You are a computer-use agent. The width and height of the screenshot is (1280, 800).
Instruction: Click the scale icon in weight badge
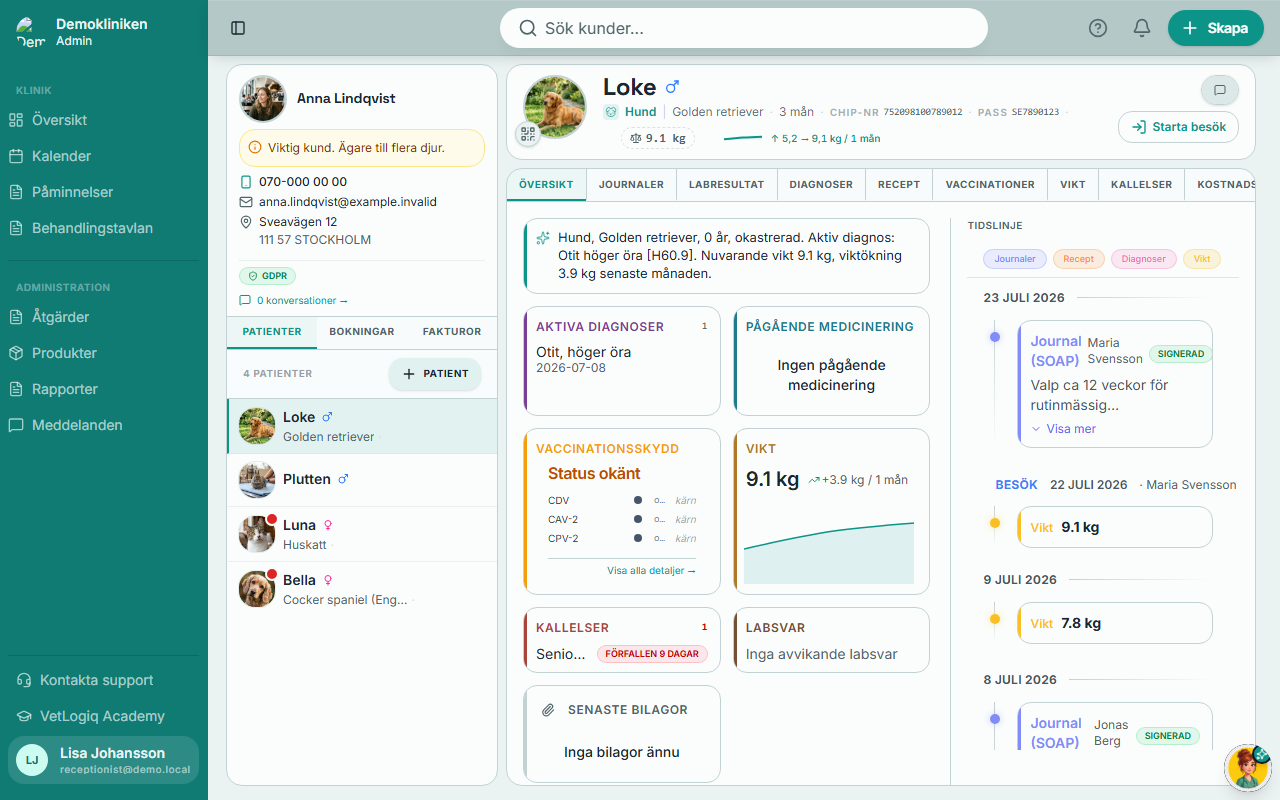pyautogui.click(x=635, y=139)
